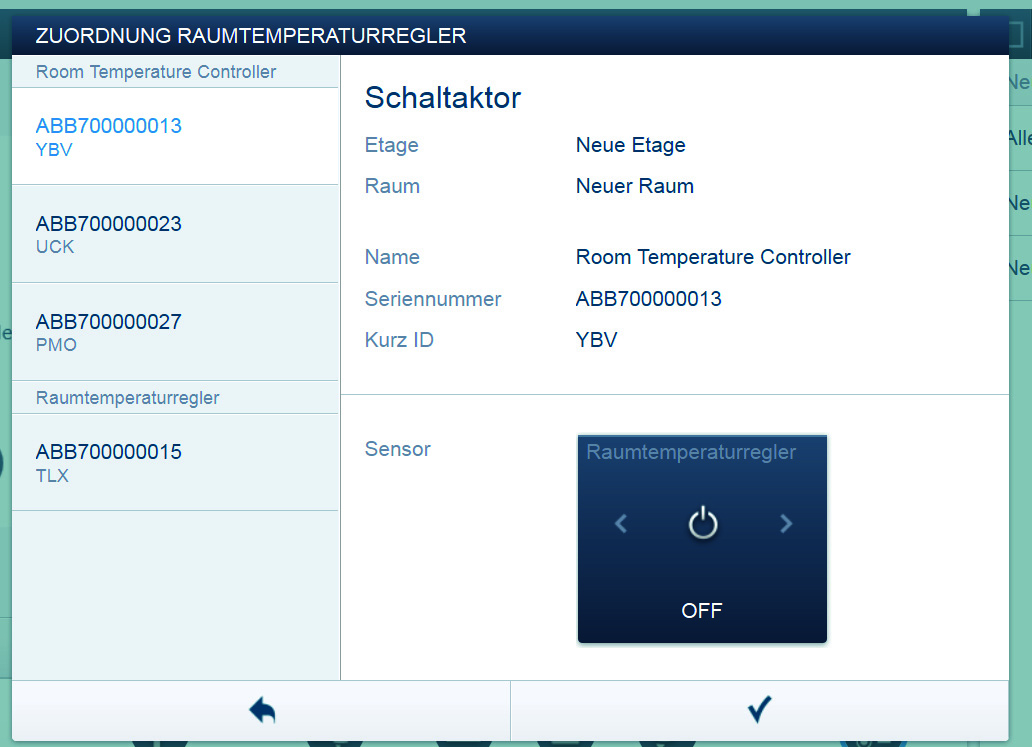Viewport: 1032px width, 747px height.
Task: Click the Etage label
Action: coord(392,145)
